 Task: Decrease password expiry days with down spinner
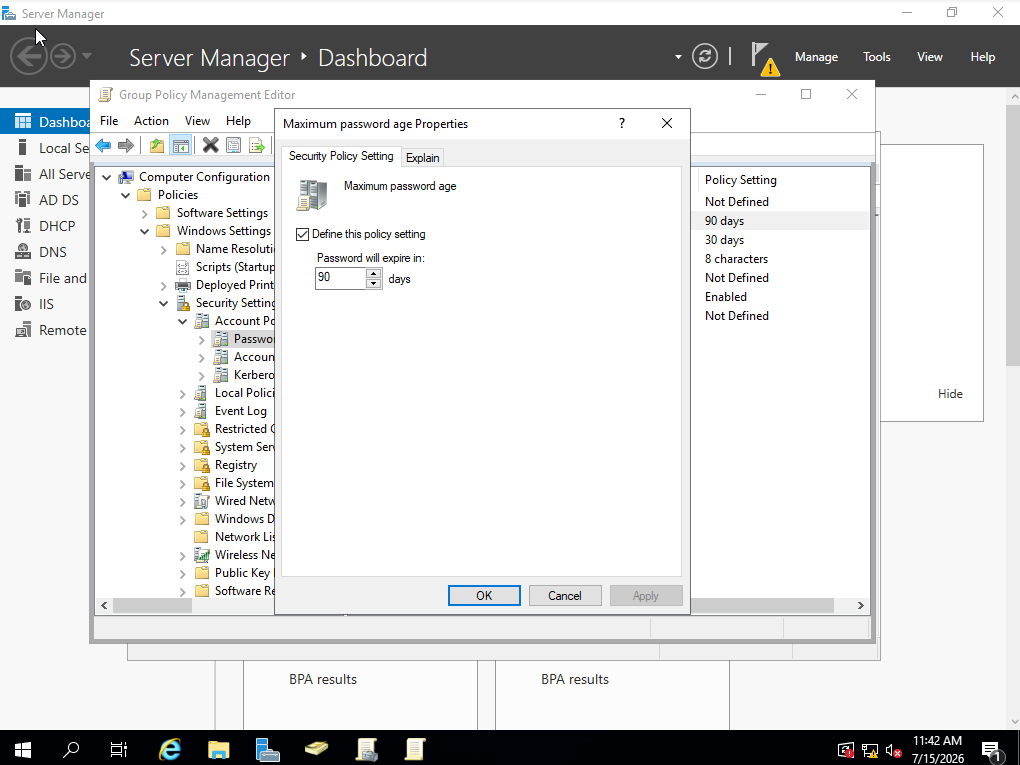coord(373,284)
